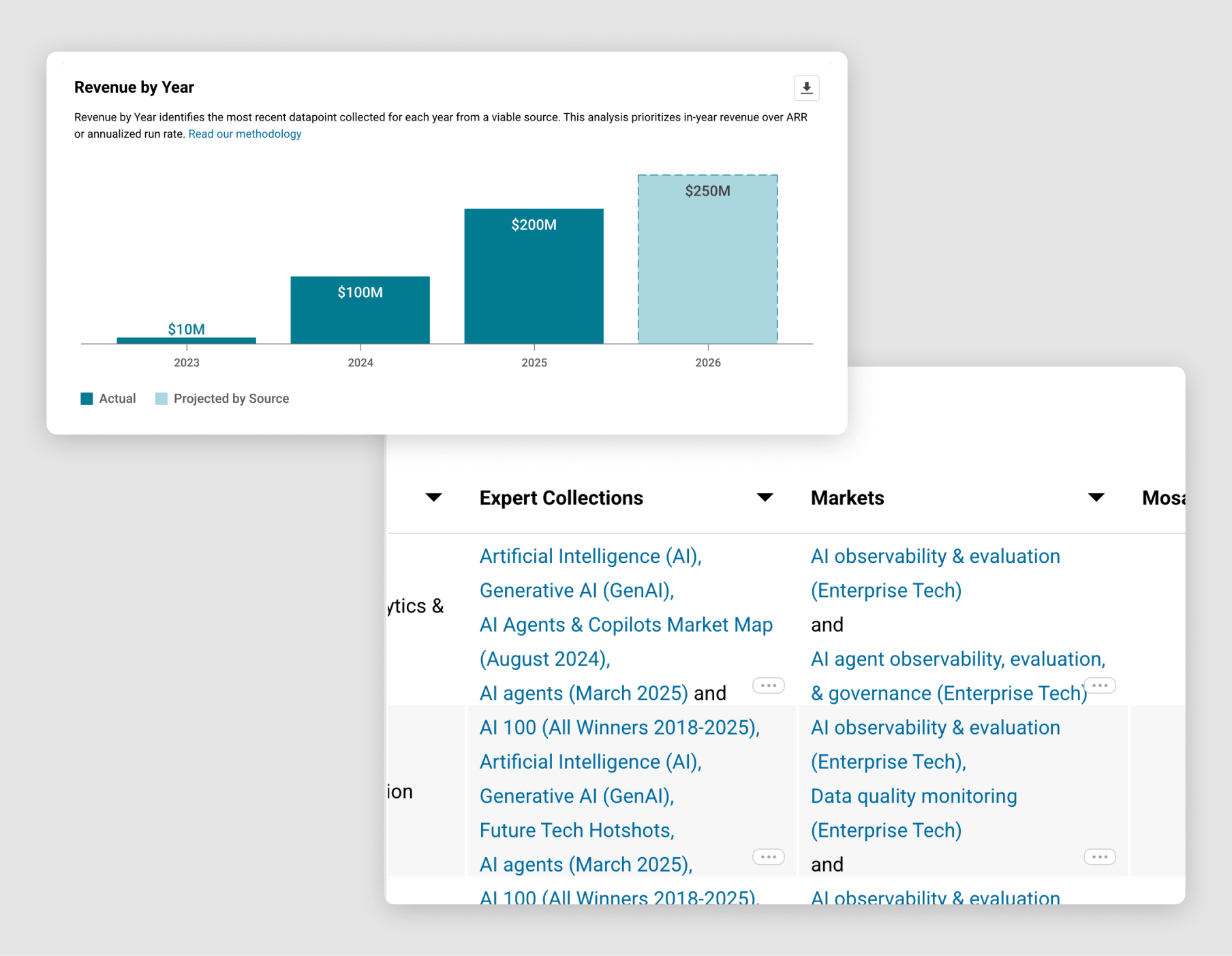Open the Expert Collections column dropdown arrow
The image size is (1232, 956).
[x=765, y=497]
